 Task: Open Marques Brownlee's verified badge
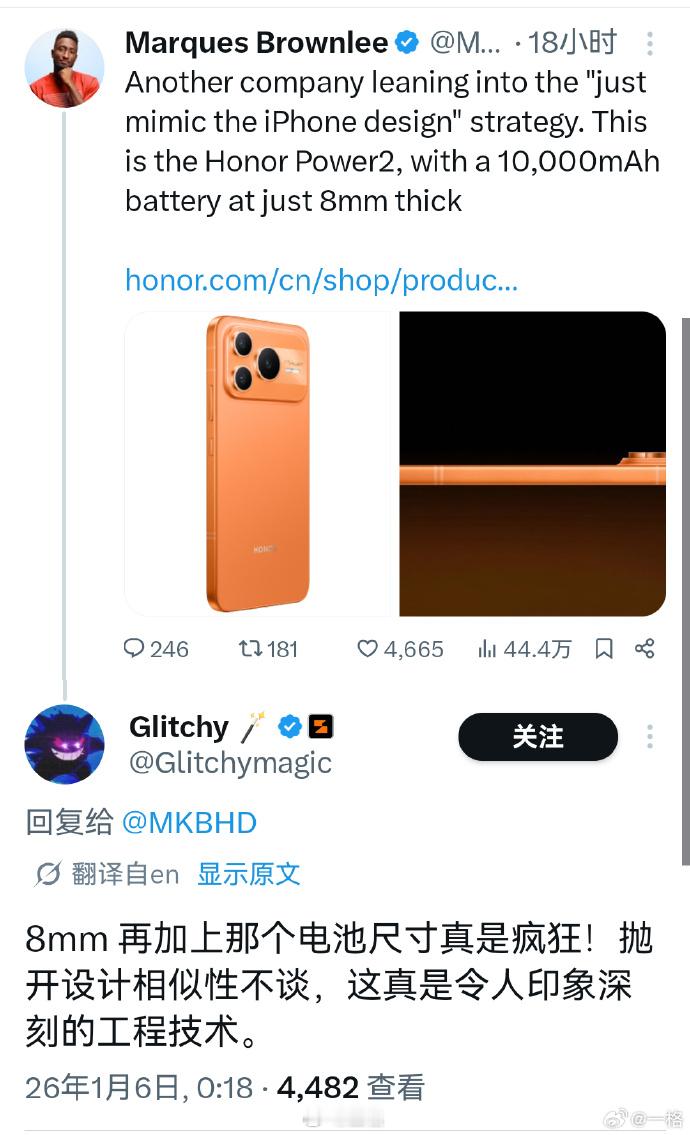(x=408, y=43)
